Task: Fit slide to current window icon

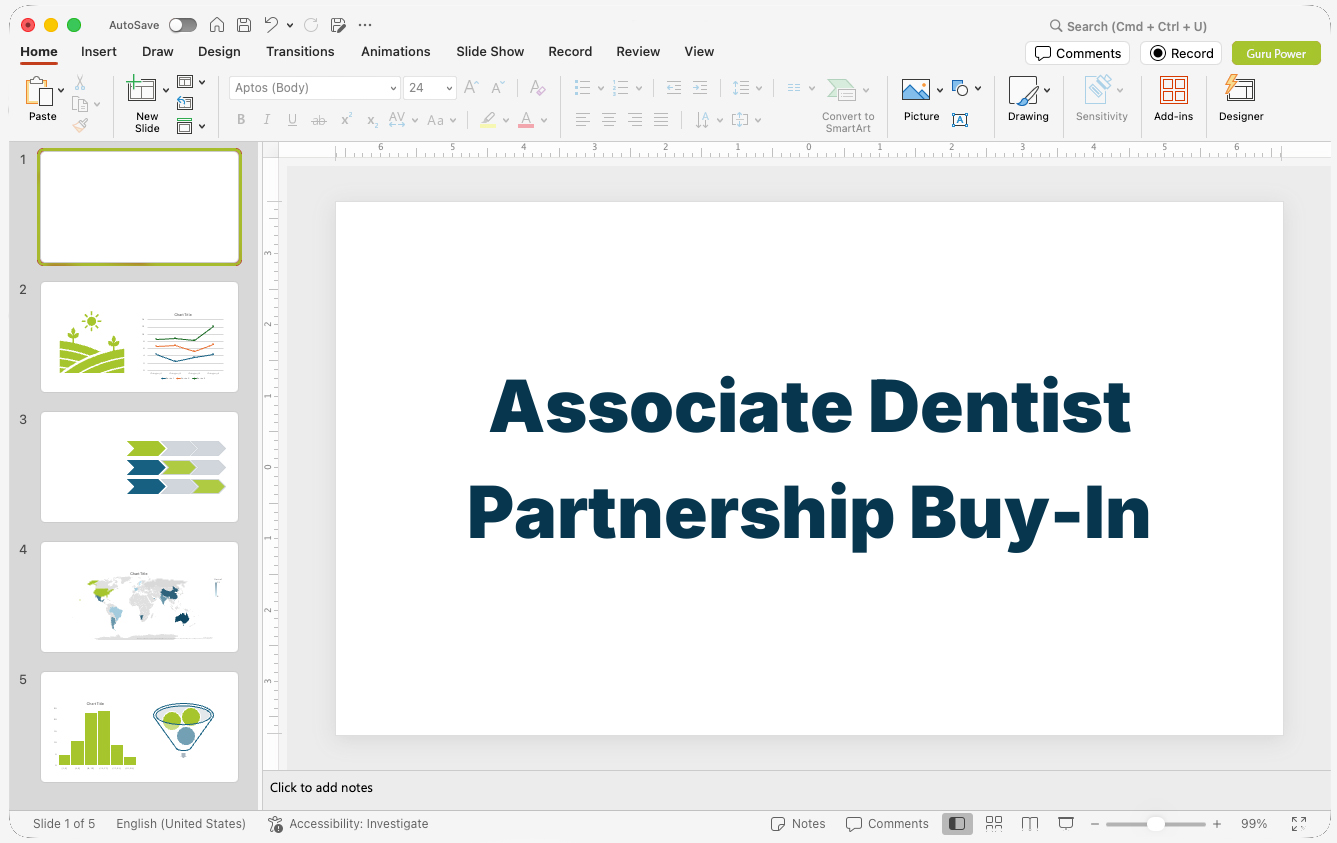Action: (1299, 824)
